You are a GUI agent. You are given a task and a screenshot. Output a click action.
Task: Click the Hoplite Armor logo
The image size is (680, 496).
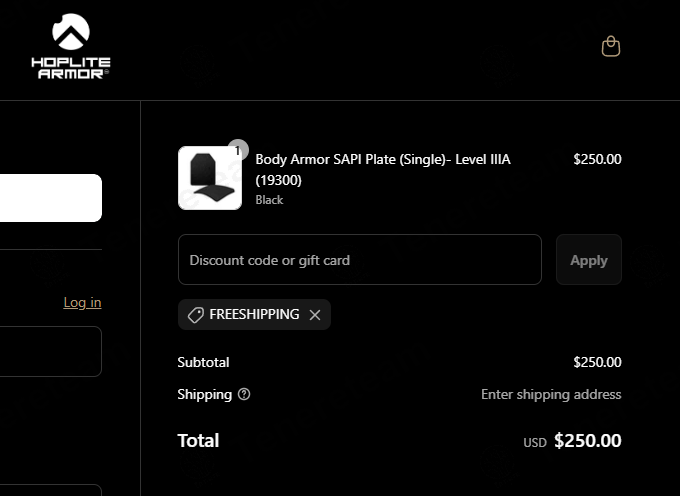(x=70, y=46)
